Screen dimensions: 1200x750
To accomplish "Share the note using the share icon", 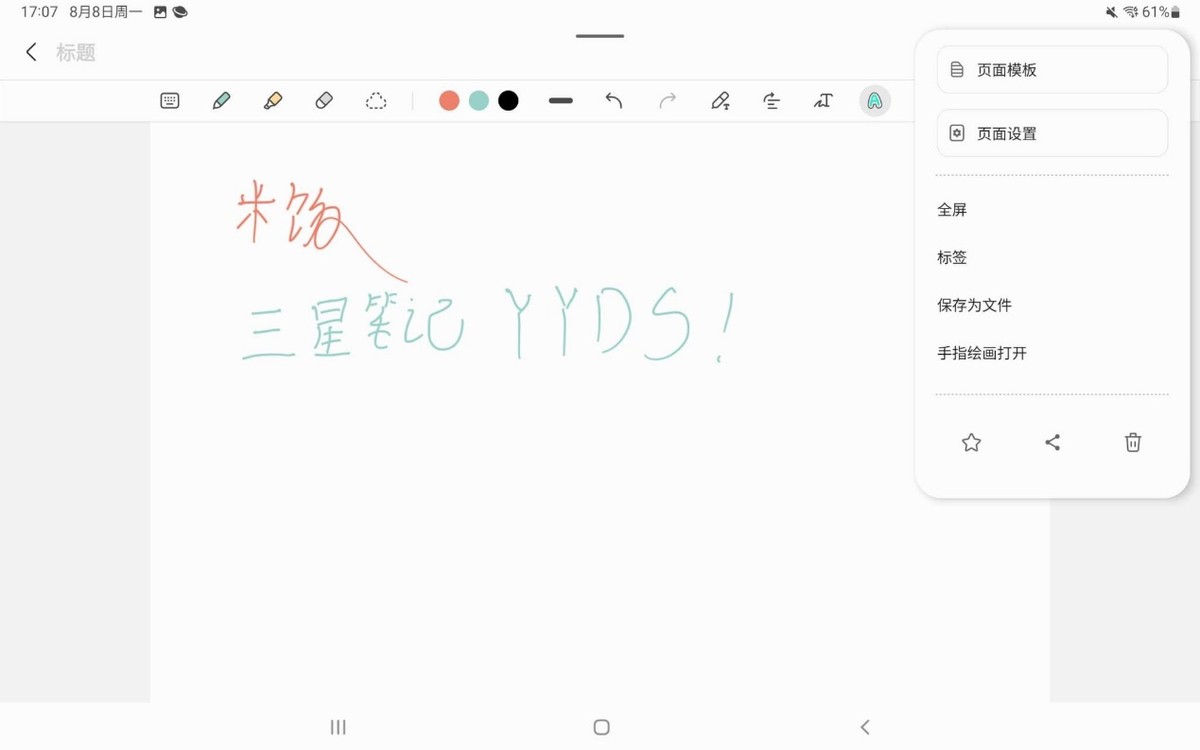I will pos(1052,442).
